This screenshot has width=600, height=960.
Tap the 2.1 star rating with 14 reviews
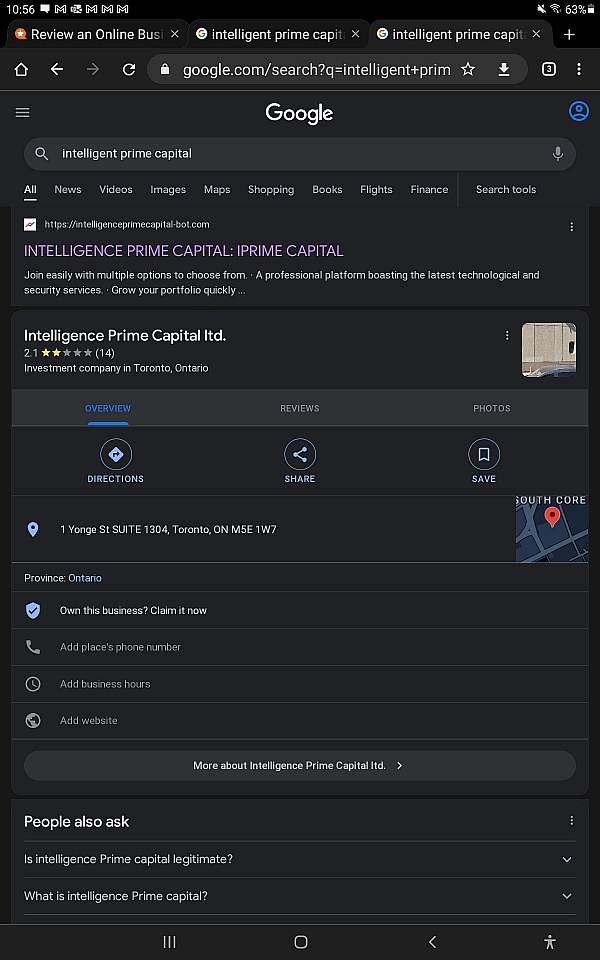click(69, 353)
